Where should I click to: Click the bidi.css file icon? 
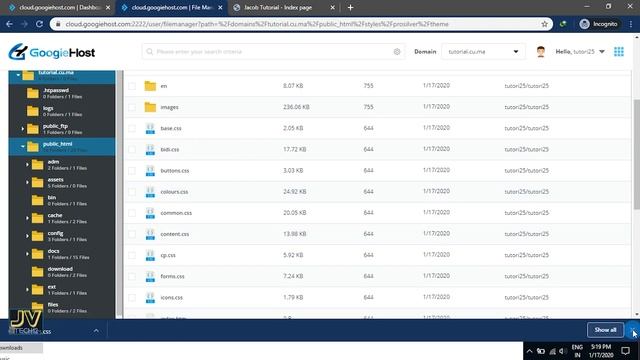[150, 149]
